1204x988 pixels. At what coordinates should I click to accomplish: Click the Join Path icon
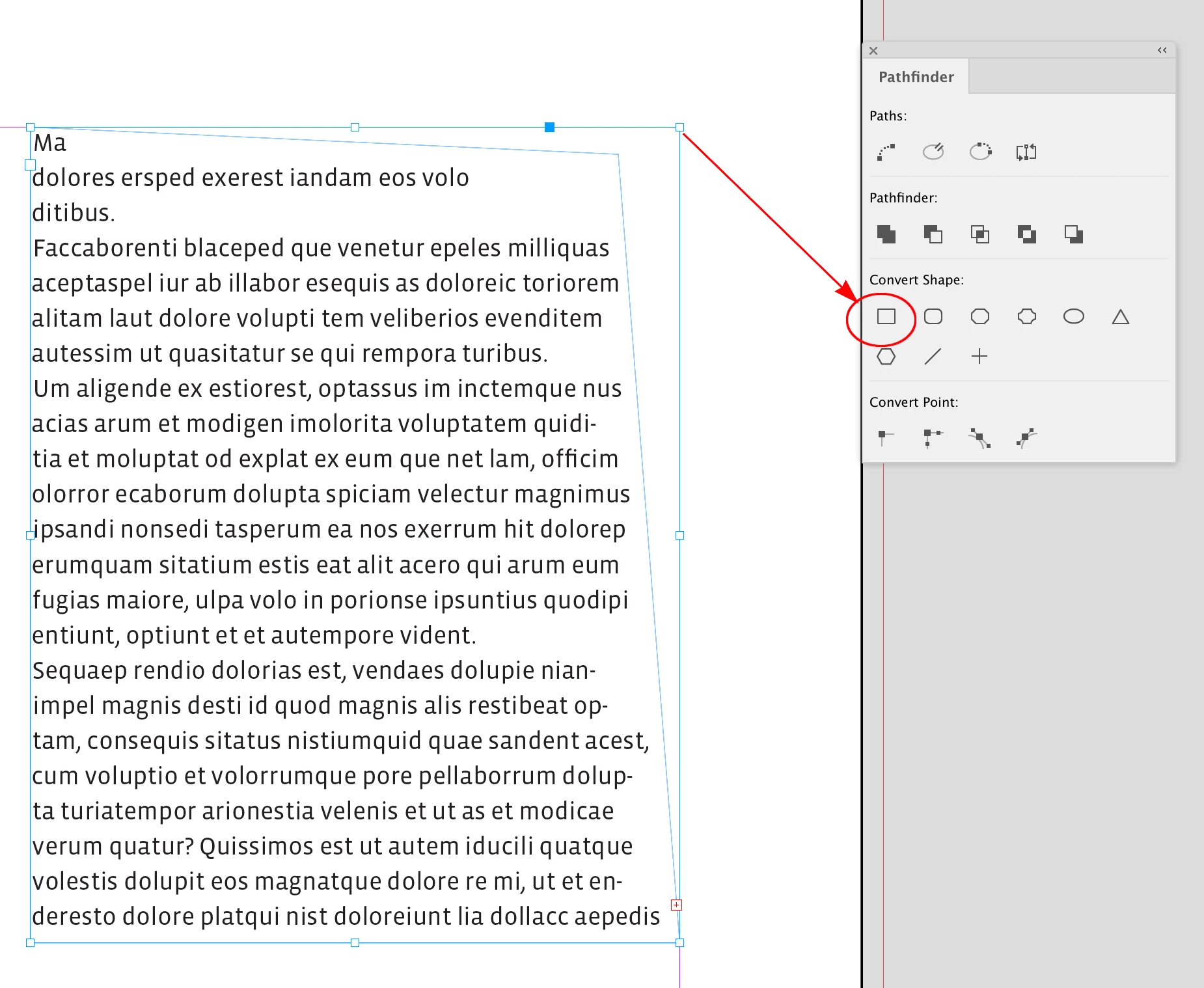click(886, 152)
